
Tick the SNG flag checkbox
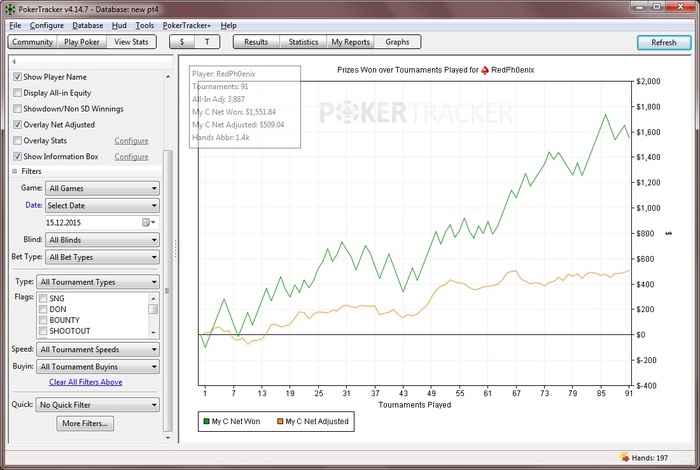click(x=42, y=298)
